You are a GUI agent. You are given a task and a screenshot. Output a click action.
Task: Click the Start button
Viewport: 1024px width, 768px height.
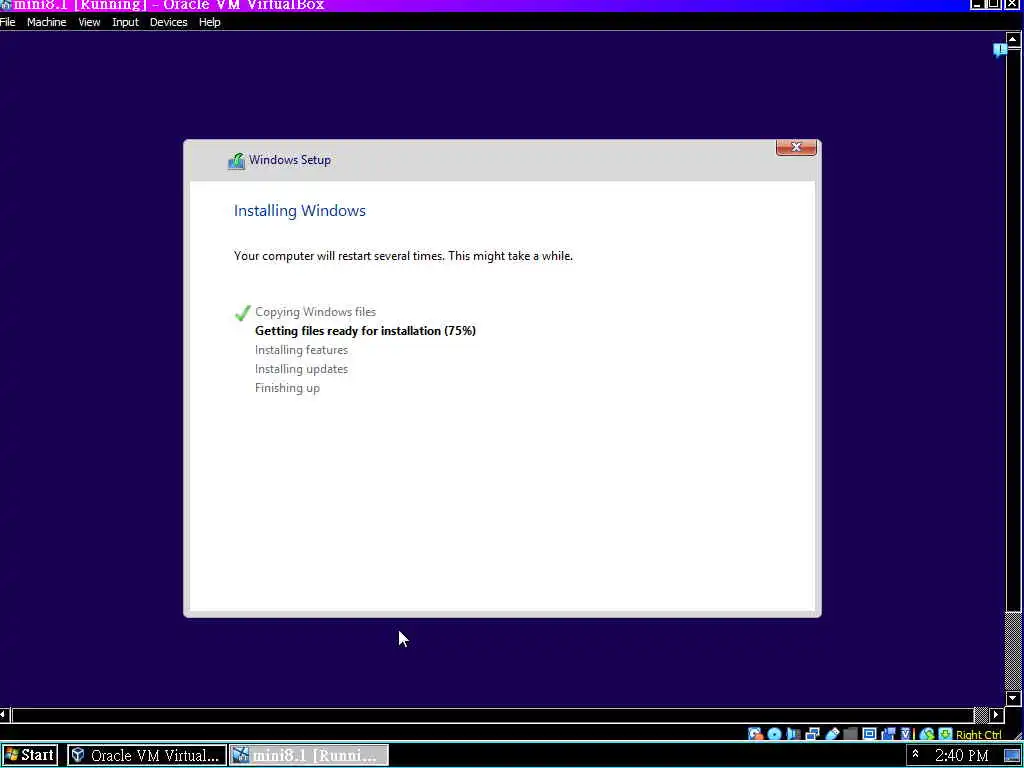click(29, 755)
